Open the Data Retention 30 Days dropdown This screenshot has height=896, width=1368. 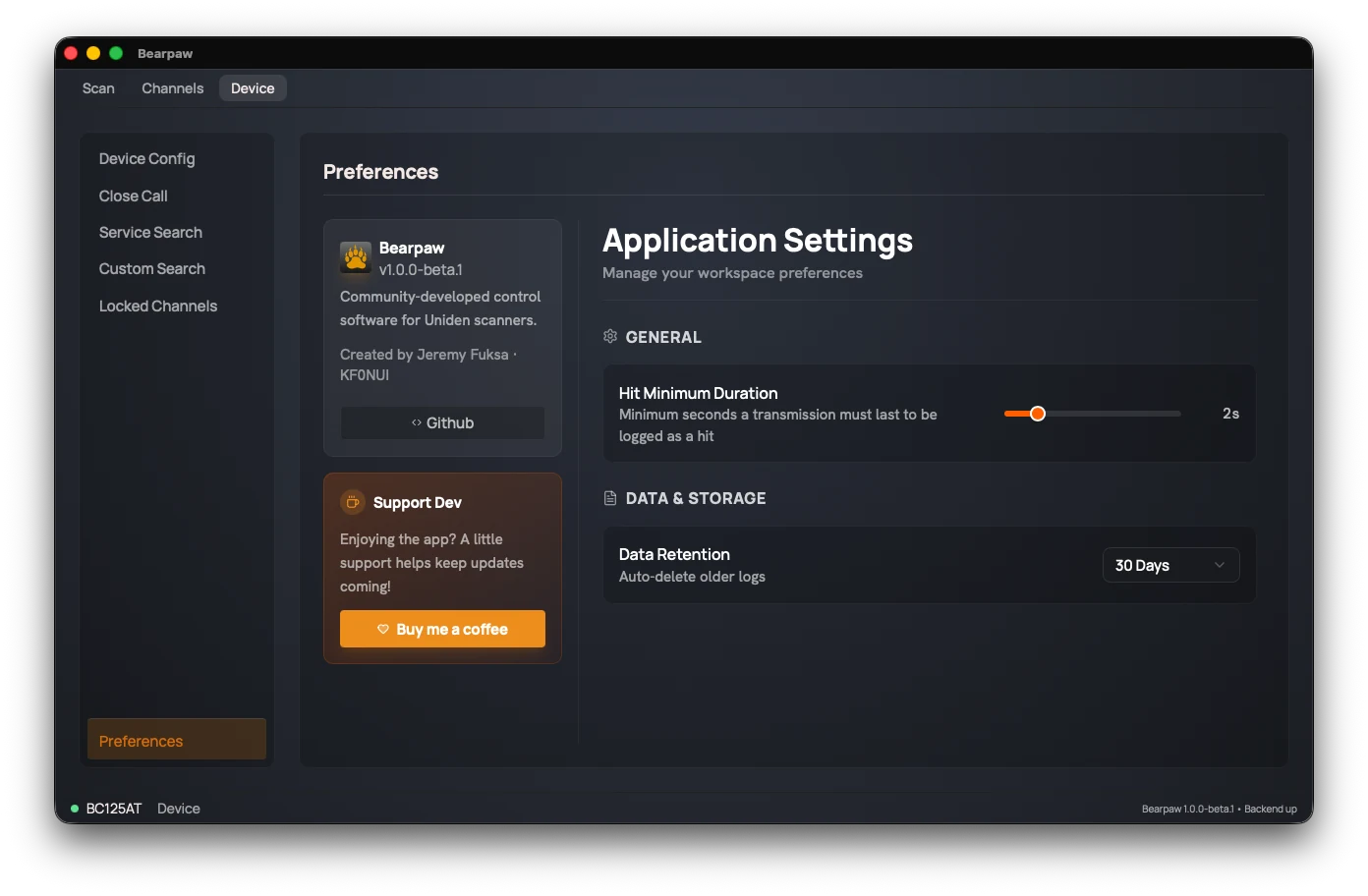click(1170, 565)
